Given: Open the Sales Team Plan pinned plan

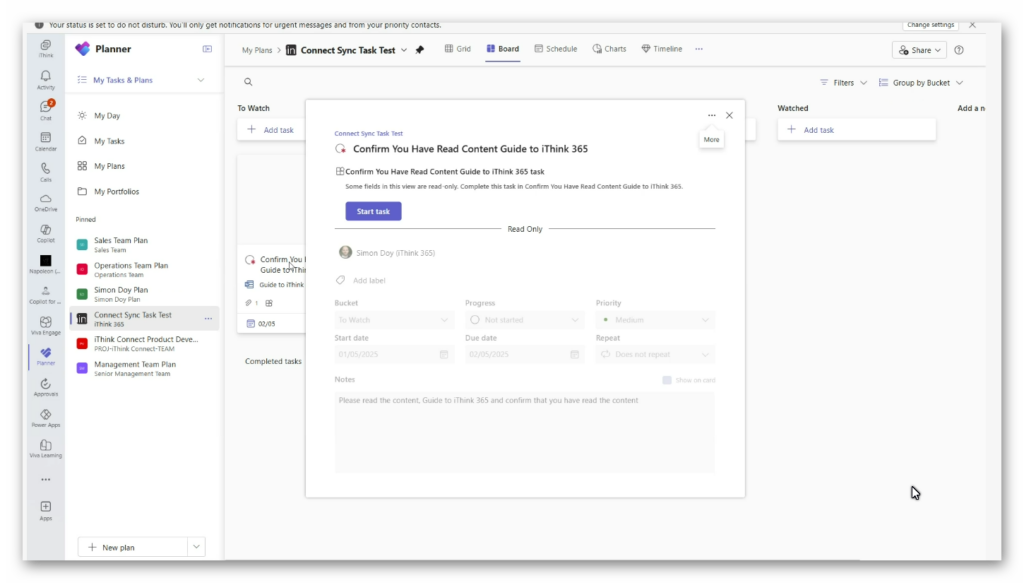Looking at the screenshot, I should point(144,244).
